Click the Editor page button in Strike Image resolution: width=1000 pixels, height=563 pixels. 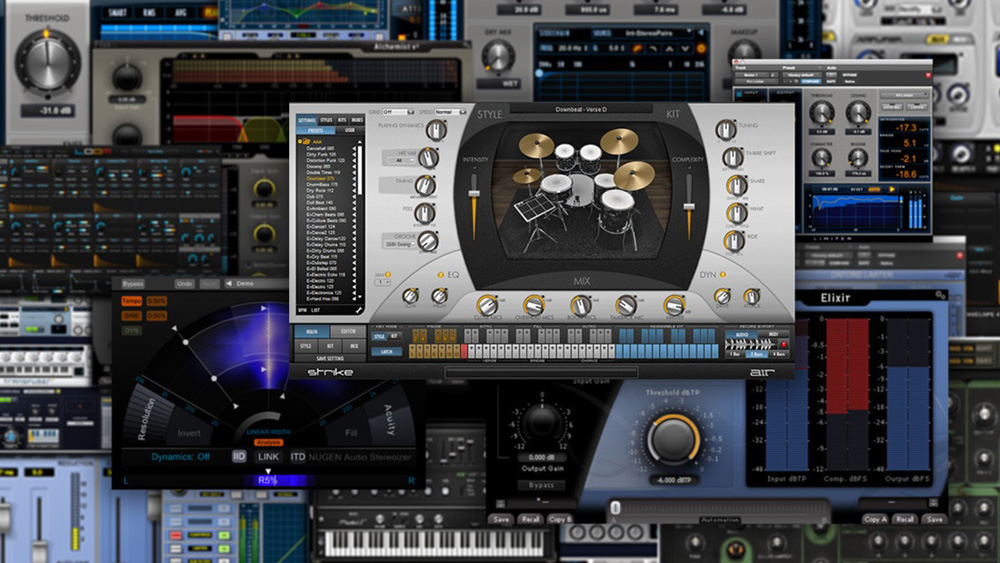click(348, 332)
